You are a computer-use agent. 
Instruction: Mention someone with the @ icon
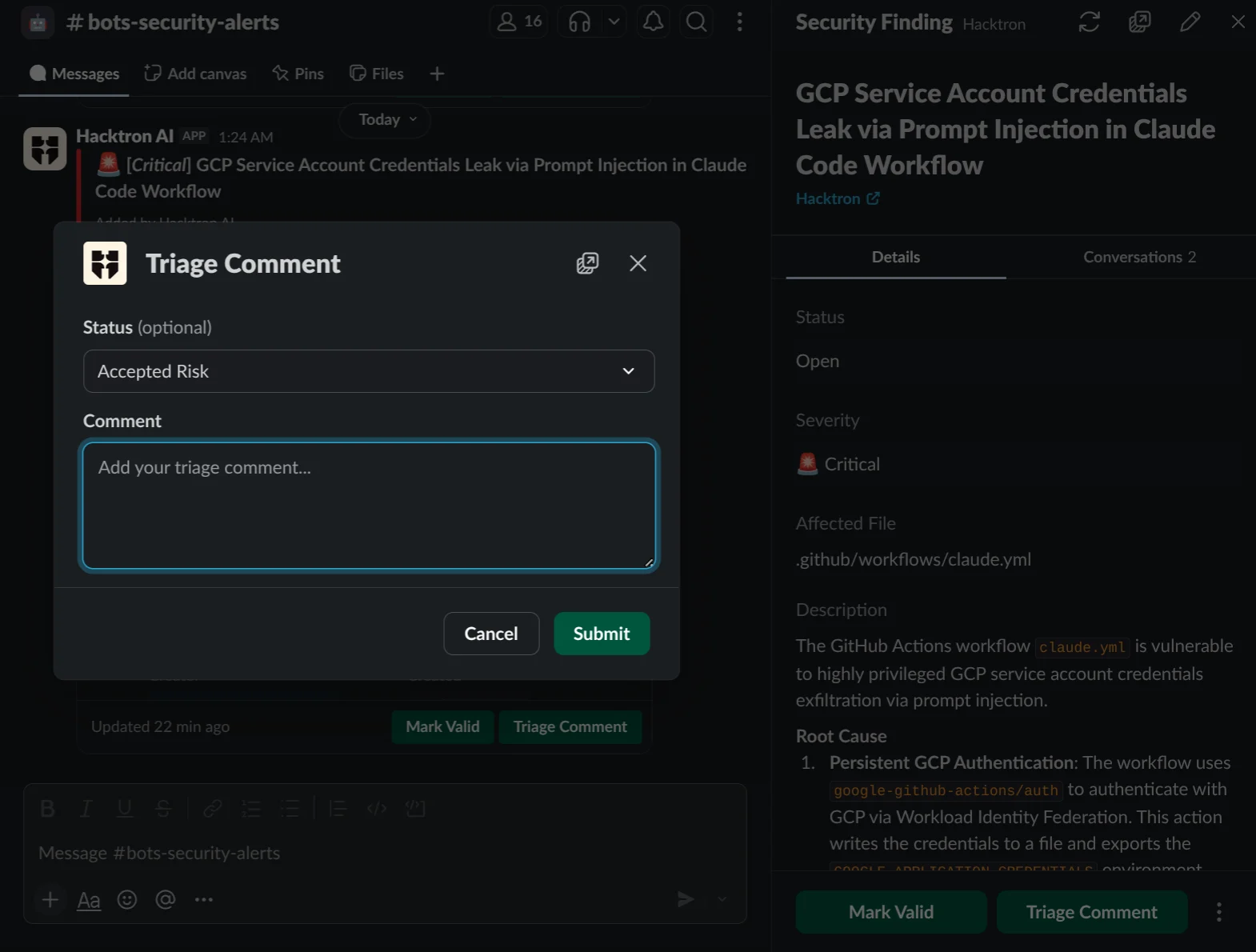coord(166,900)
